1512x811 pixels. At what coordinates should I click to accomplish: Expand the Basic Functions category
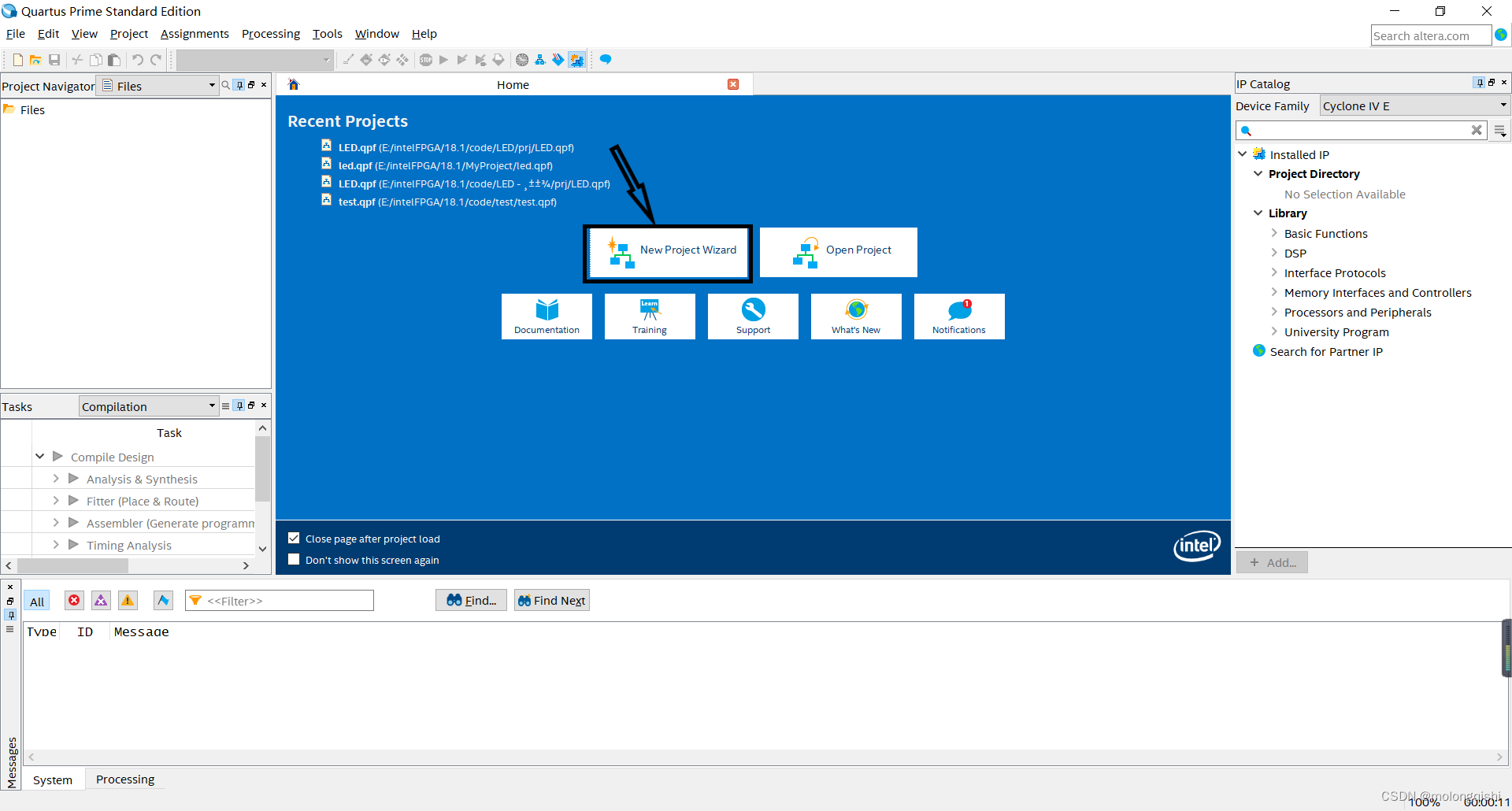[x=1274, y=233]
